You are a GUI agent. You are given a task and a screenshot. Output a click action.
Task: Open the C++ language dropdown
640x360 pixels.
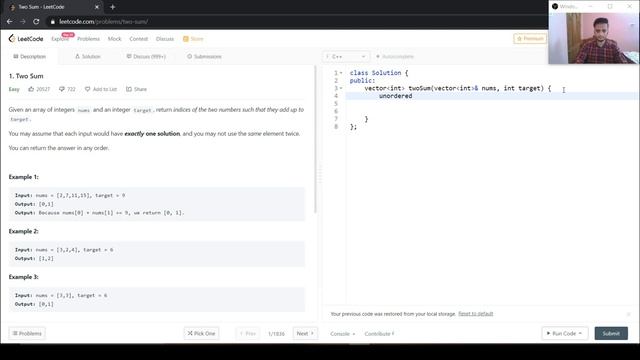(346, 56)
